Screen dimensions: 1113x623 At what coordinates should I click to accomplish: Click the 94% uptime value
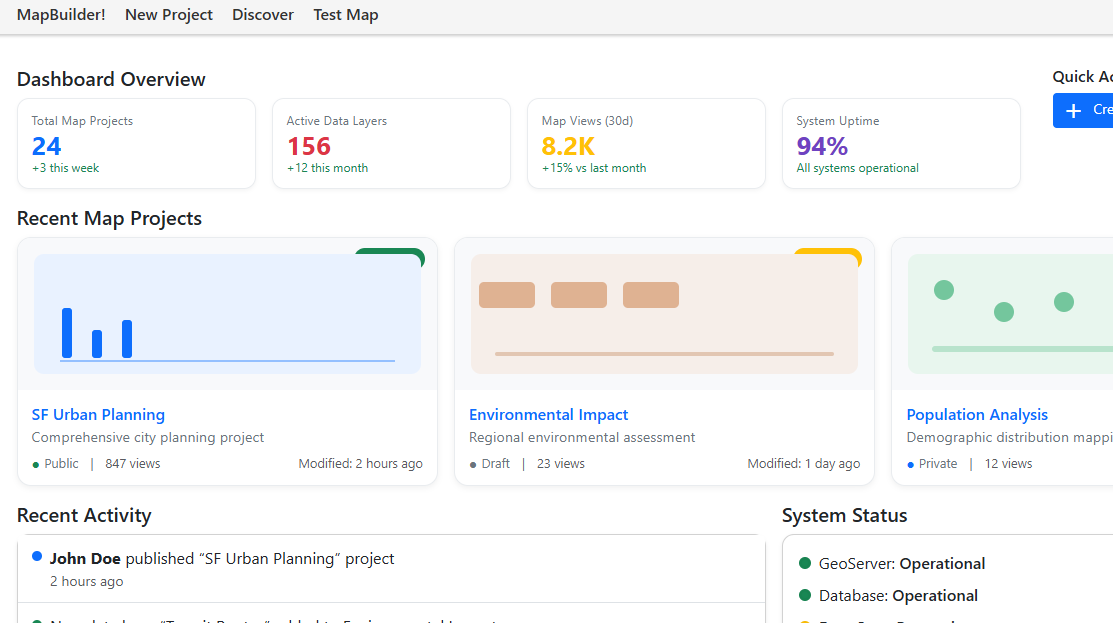tap(822, 146)
